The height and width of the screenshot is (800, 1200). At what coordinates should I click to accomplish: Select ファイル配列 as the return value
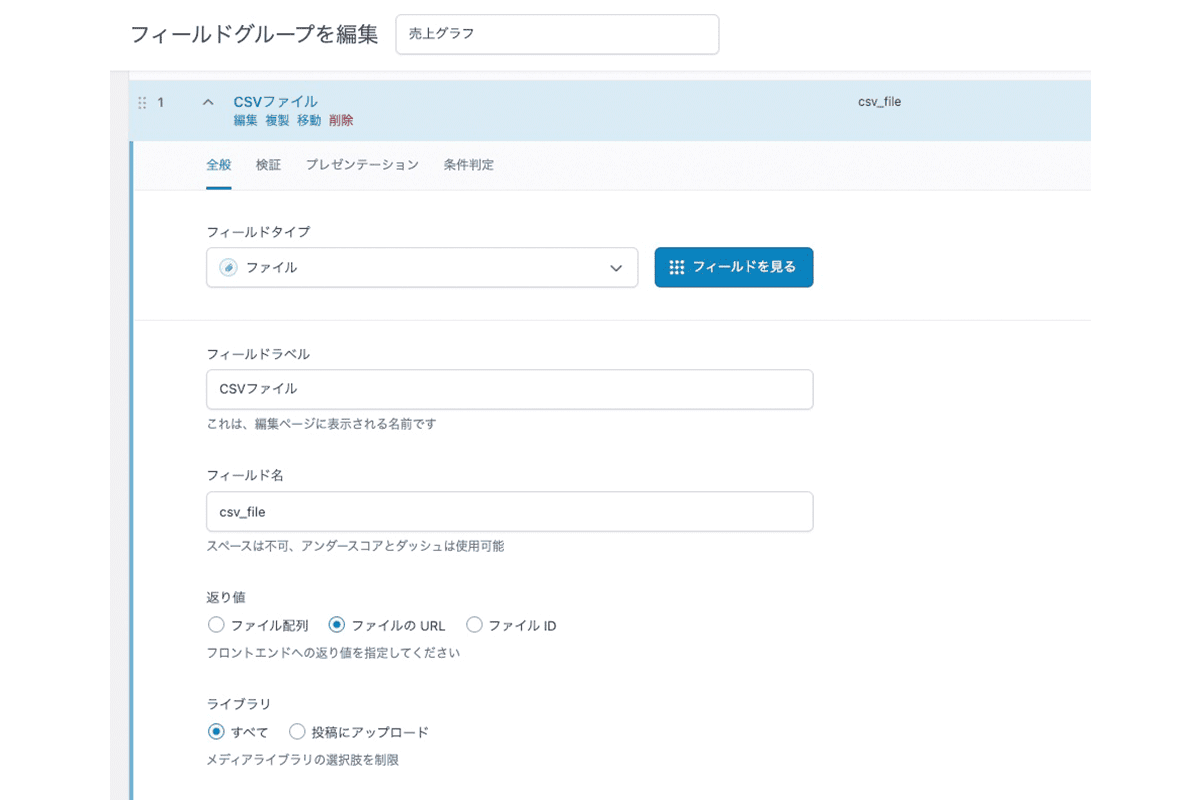(216, 624)
